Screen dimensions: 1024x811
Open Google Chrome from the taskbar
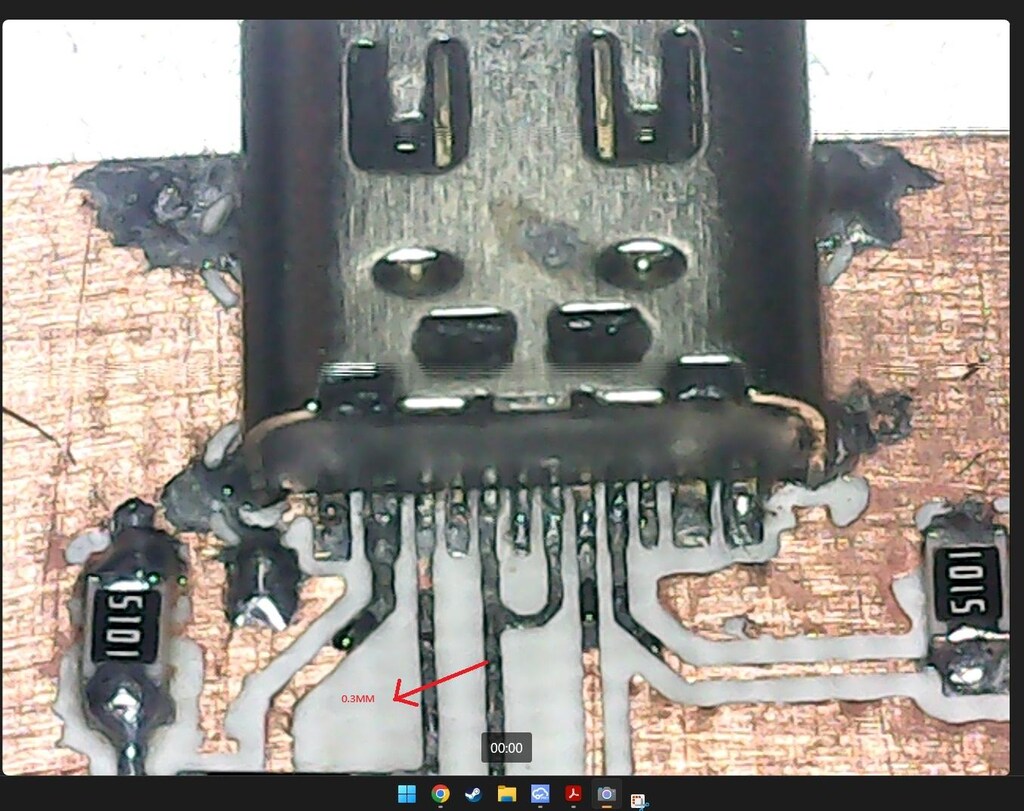click(440, 794)
